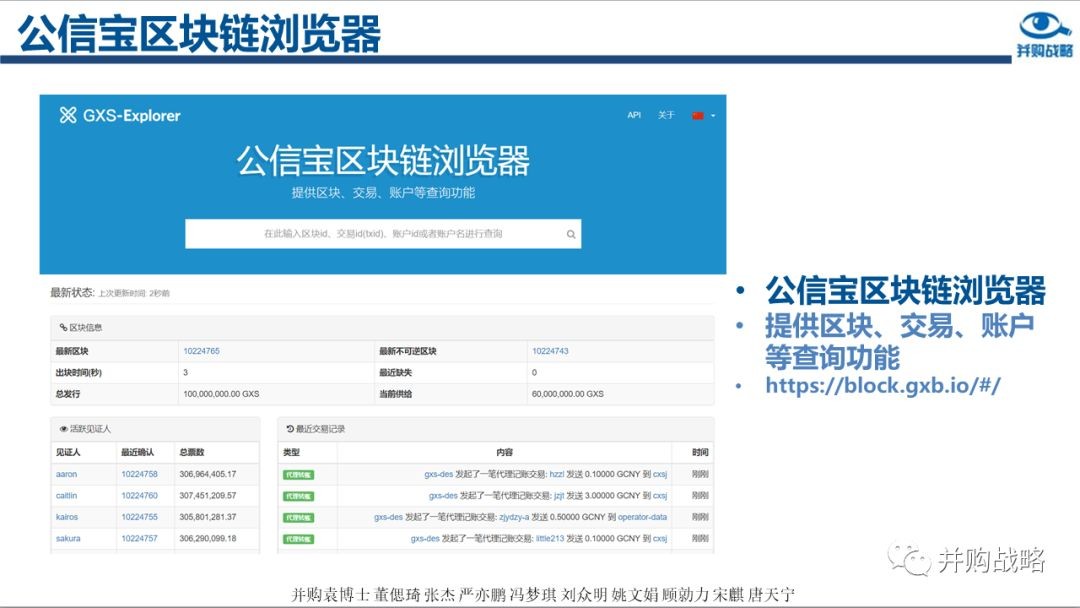Click the 活跃见证人 eye icon header
Viewport: 1080px width, 608px height.
tap(85, 429)
